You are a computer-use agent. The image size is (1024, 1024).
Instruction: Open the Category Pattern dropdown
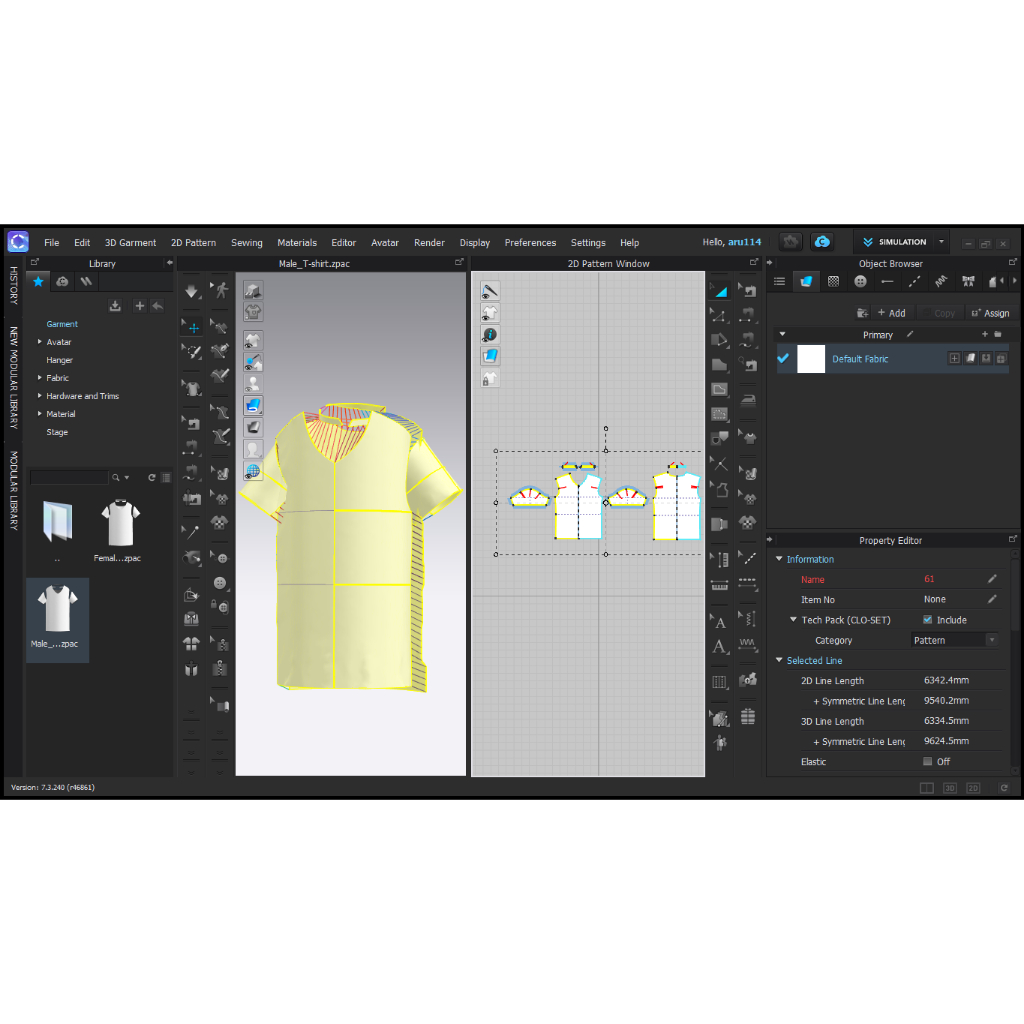click(955, 640)
